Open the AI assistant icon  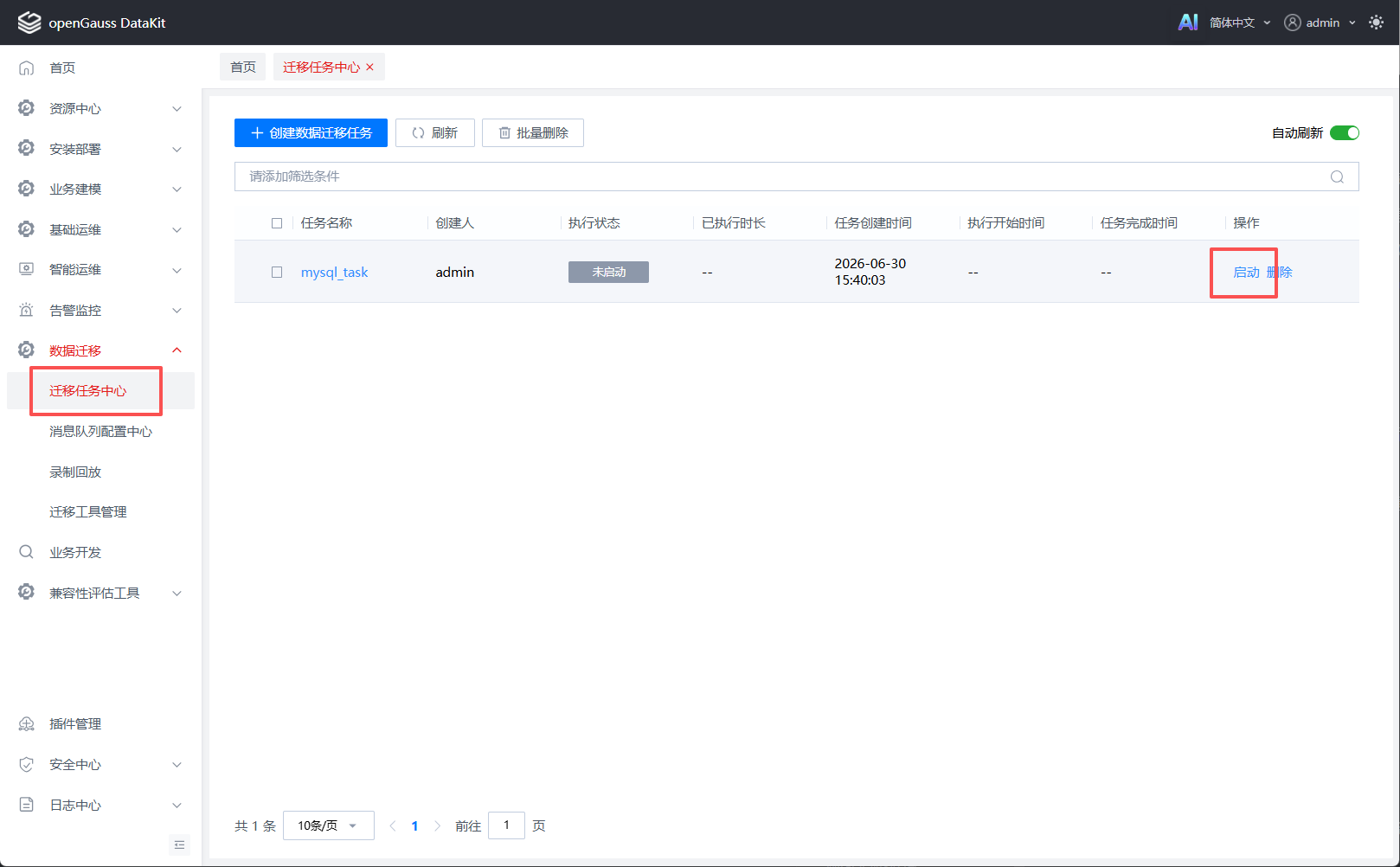1188,22
